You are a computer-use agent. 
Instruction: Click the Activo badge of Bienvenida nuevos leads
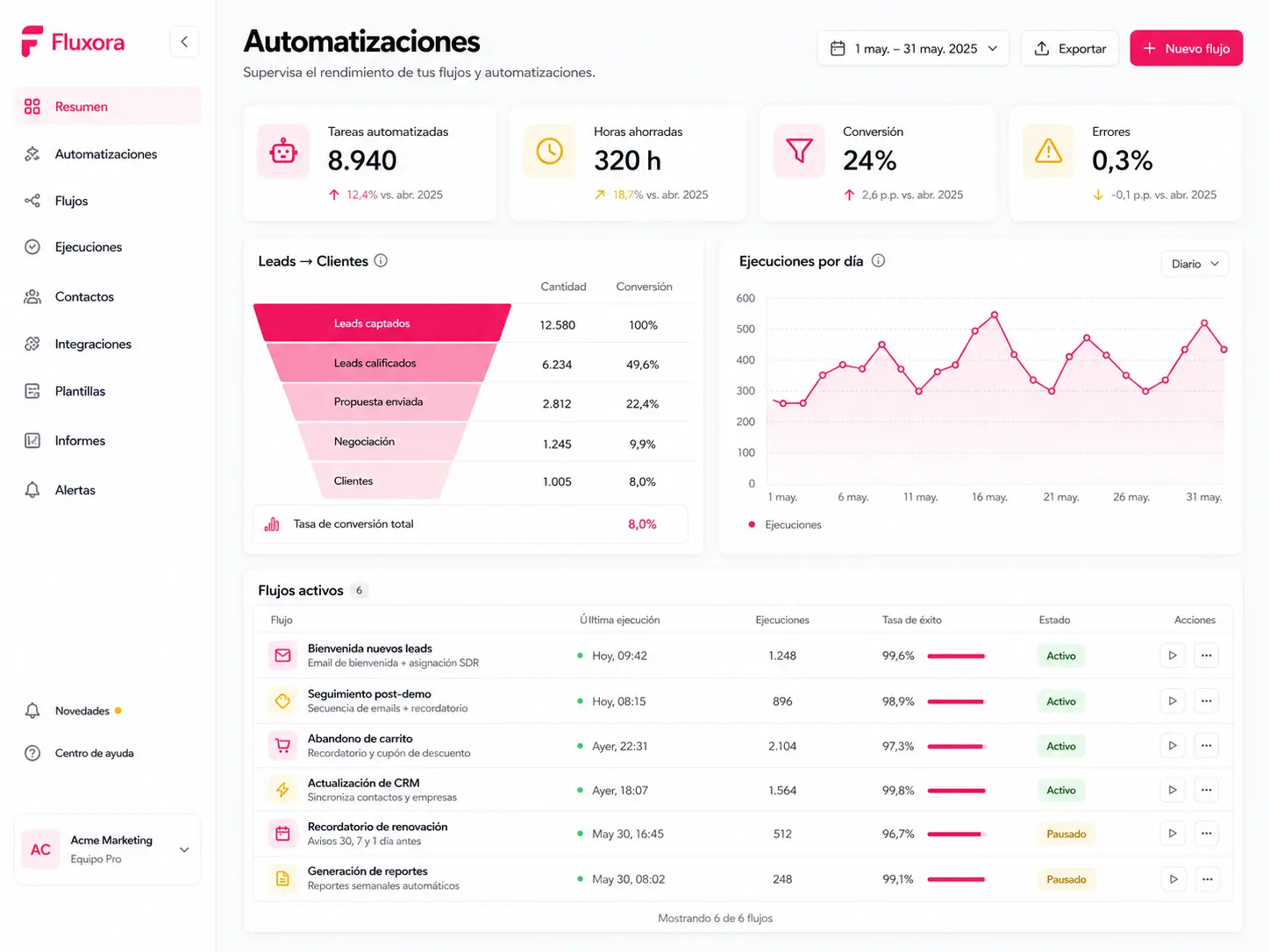click(1060, 656)
